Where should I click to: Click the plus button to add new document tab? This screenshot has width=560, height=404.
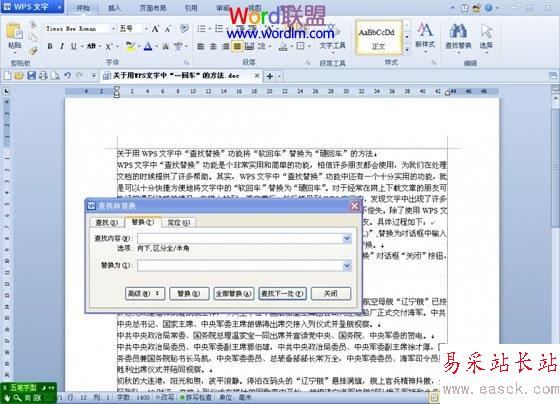tap(270, 76)
